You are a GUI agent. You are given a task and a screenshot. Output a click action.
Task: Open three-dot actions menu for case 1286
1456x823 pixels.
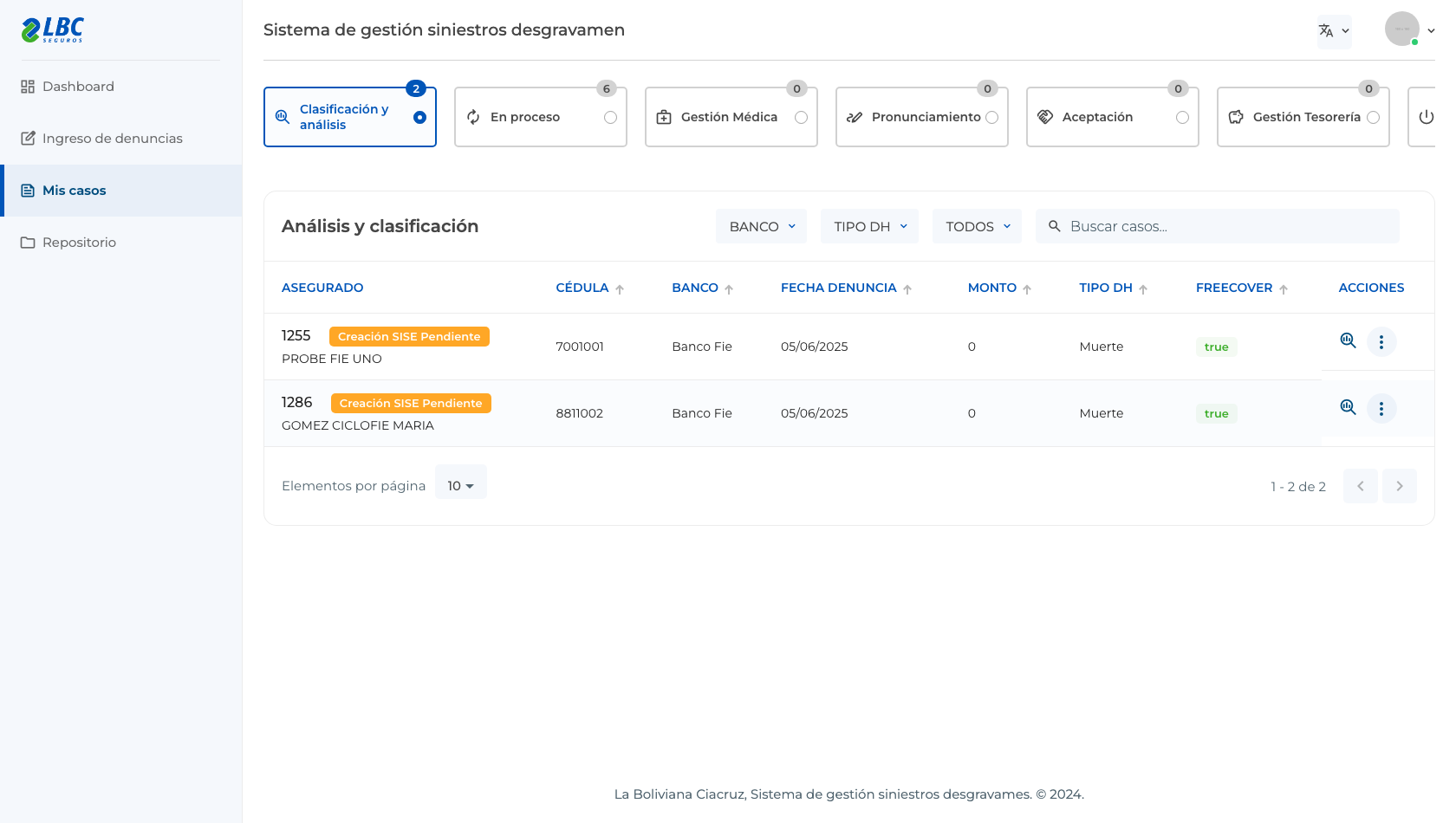tap(1381, 408)
